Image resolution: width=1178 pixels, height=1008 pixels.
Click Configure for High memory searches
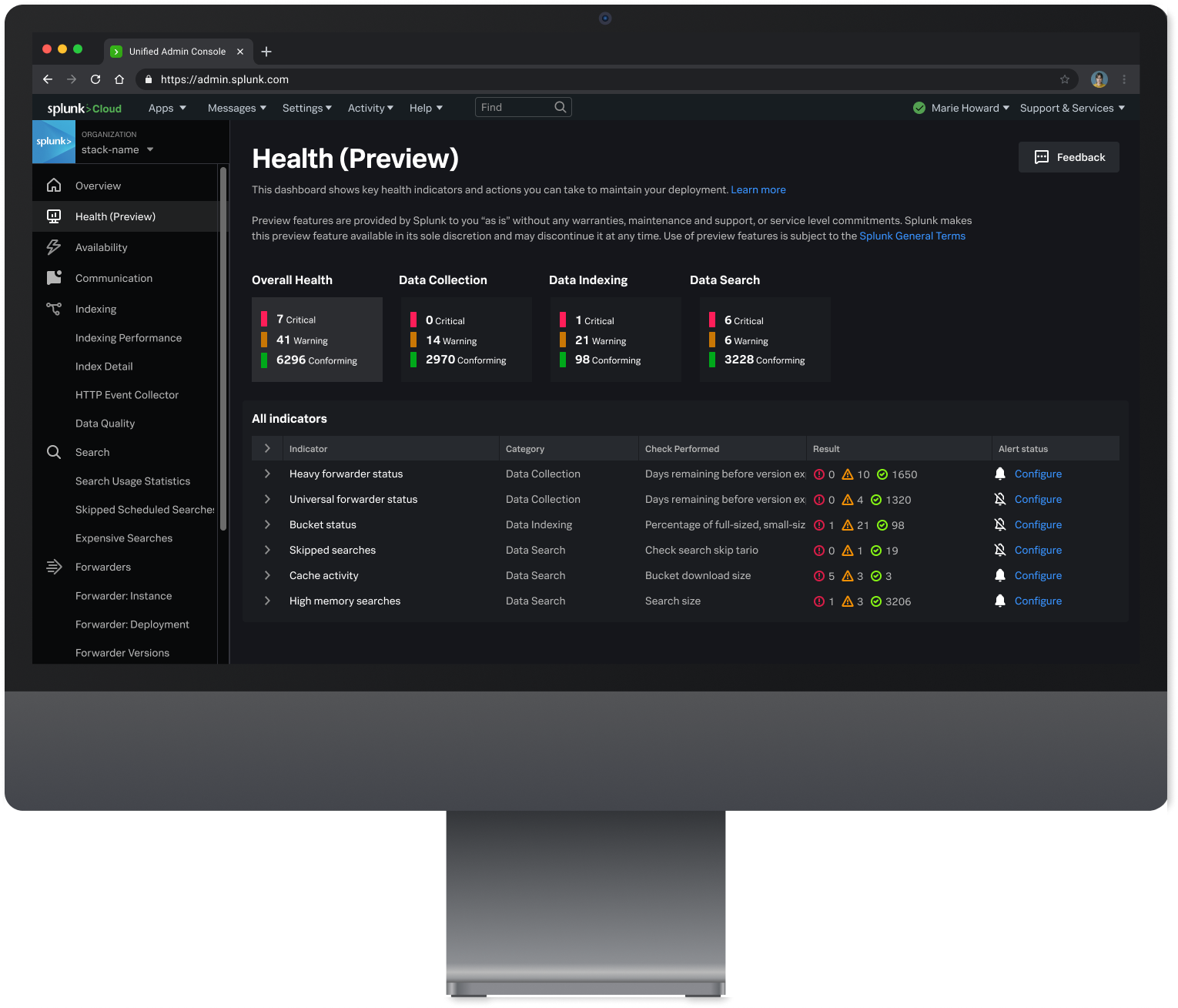coord(1038,601)
